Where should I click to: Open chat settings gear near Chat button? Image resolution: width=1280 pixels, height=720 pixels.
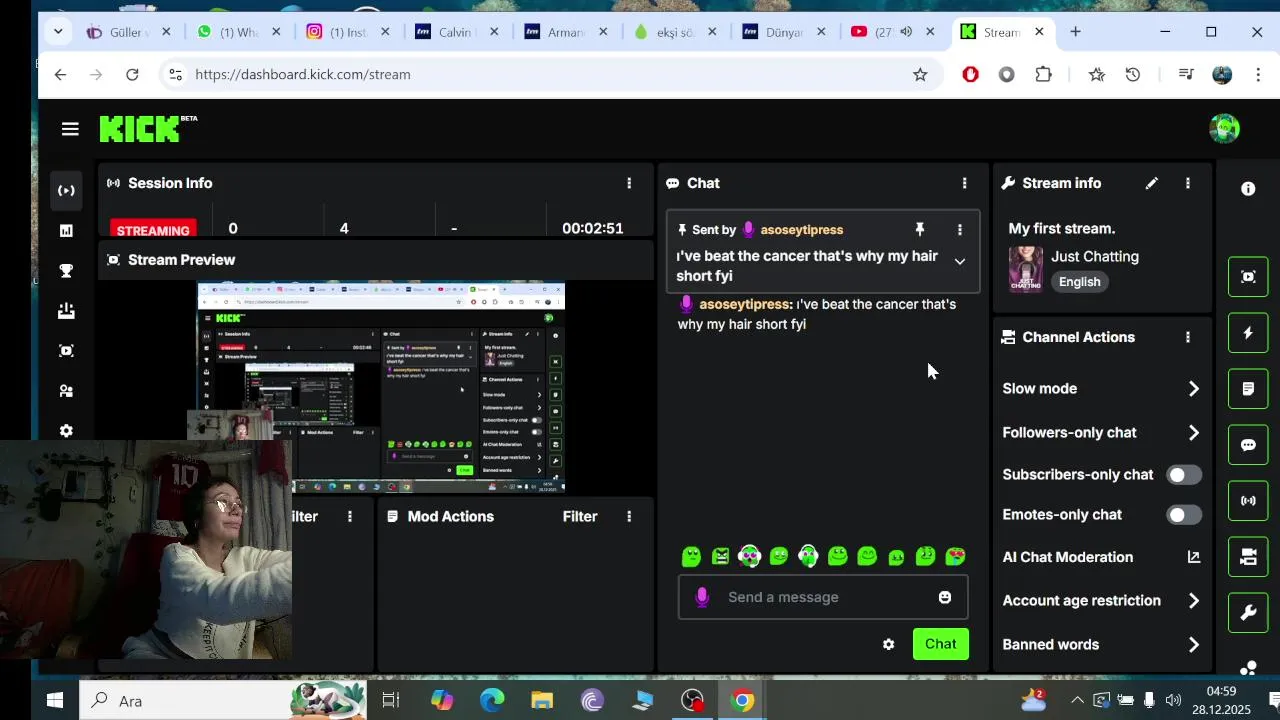[888, 644]
